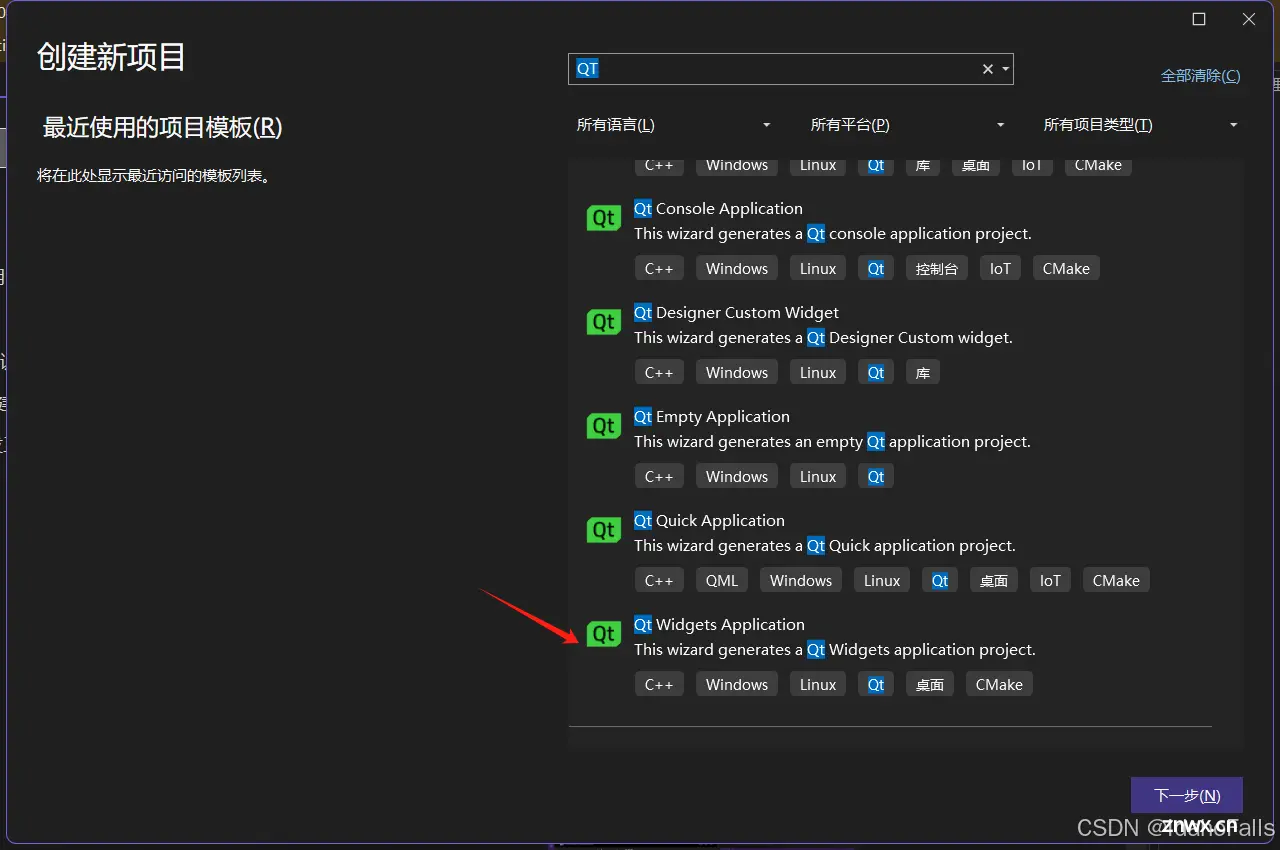Screen dimensions: 1280x850
Task: Click the 库 tag under Qt Designer Custom Widget
Action: coord(923,373)
